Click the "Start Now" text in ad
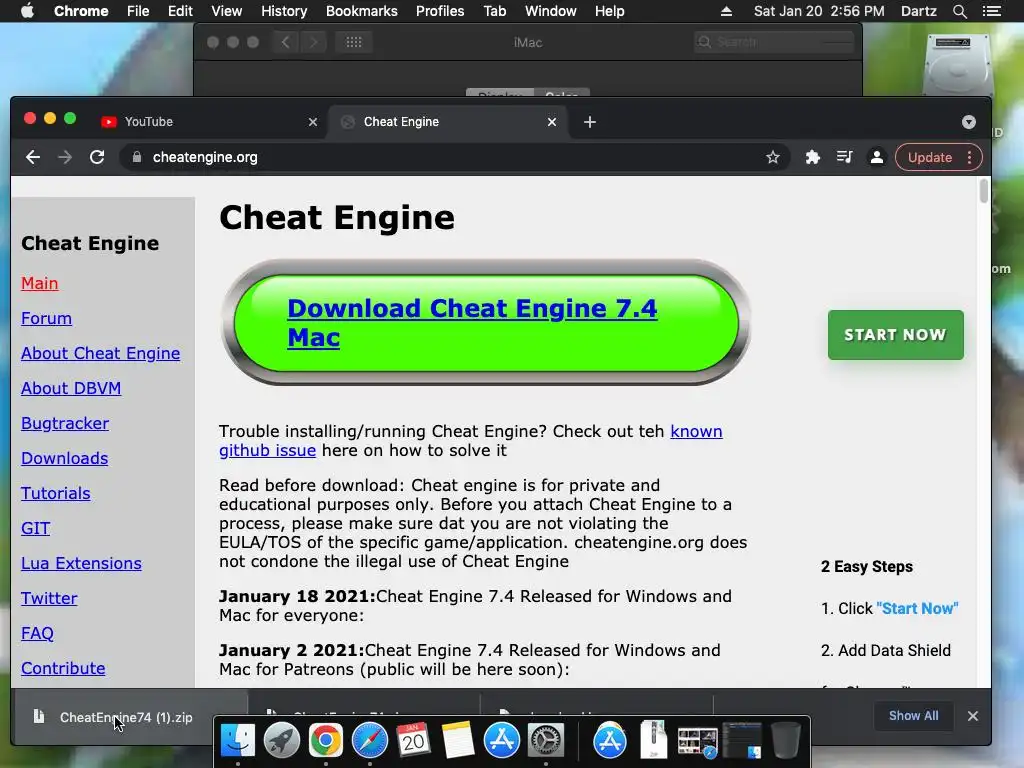The image size is (1024, 768). pyautogui.click(x=917, y=609)
